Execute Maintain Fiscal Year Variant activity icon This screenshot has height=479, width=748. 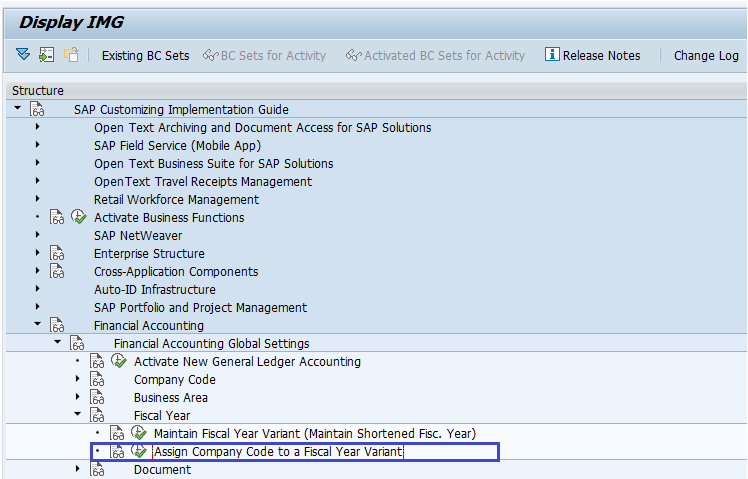pos(139,433)
